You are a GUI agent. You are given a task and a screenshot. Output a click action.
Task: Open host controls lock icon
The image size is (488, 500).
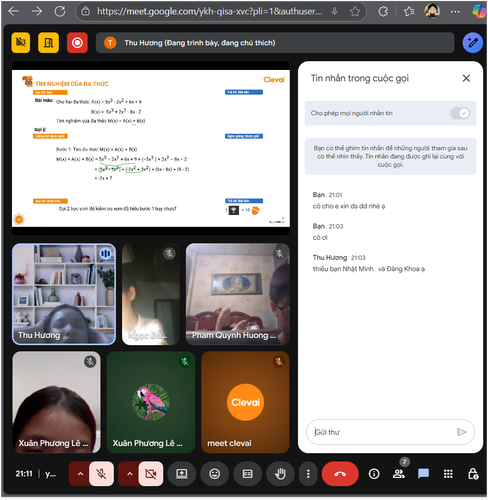click(x=473, y=474)
